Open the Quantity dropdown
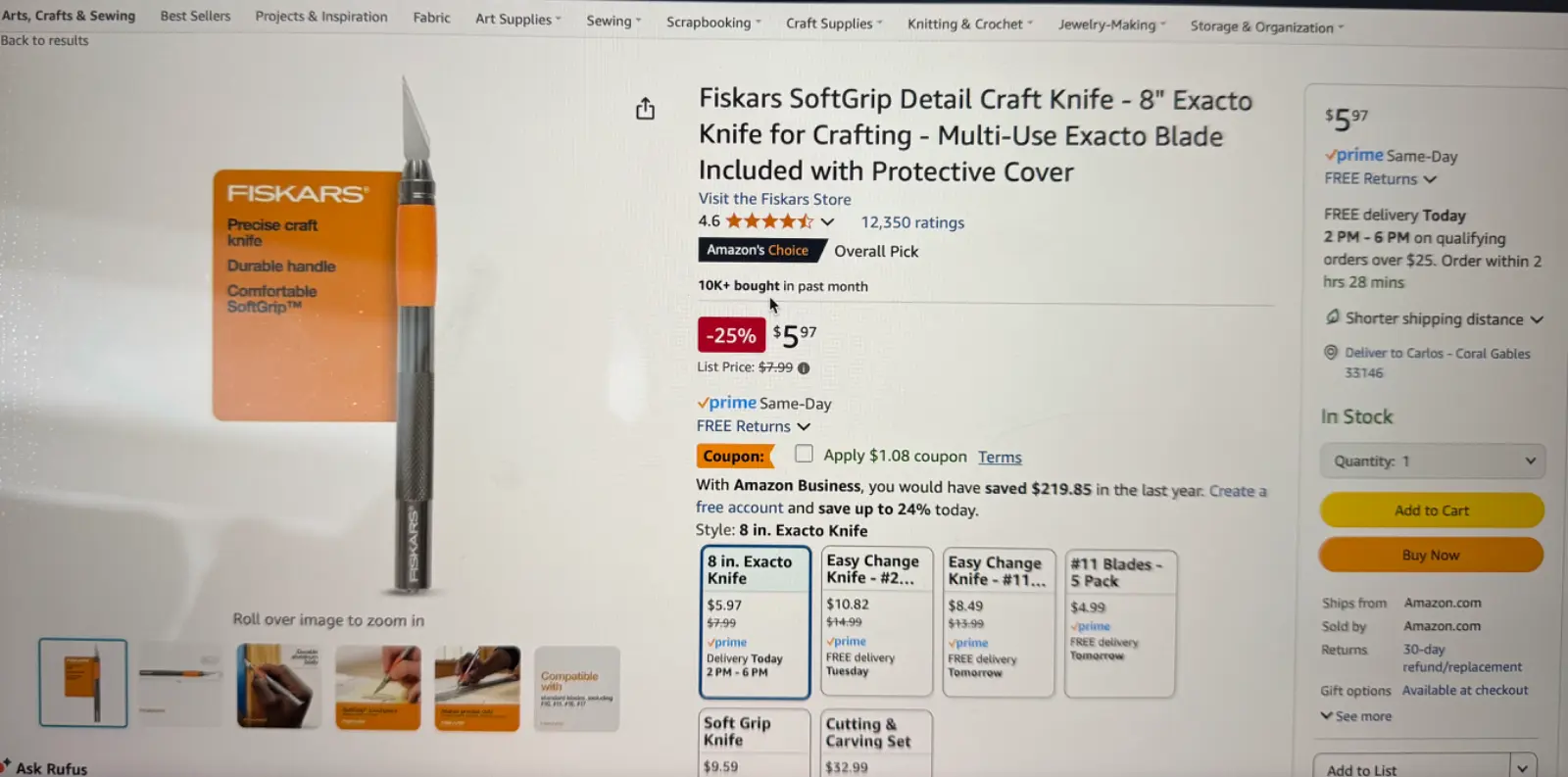The width and height of the screenshot is (1568, 777). (x=1432, y=461)
